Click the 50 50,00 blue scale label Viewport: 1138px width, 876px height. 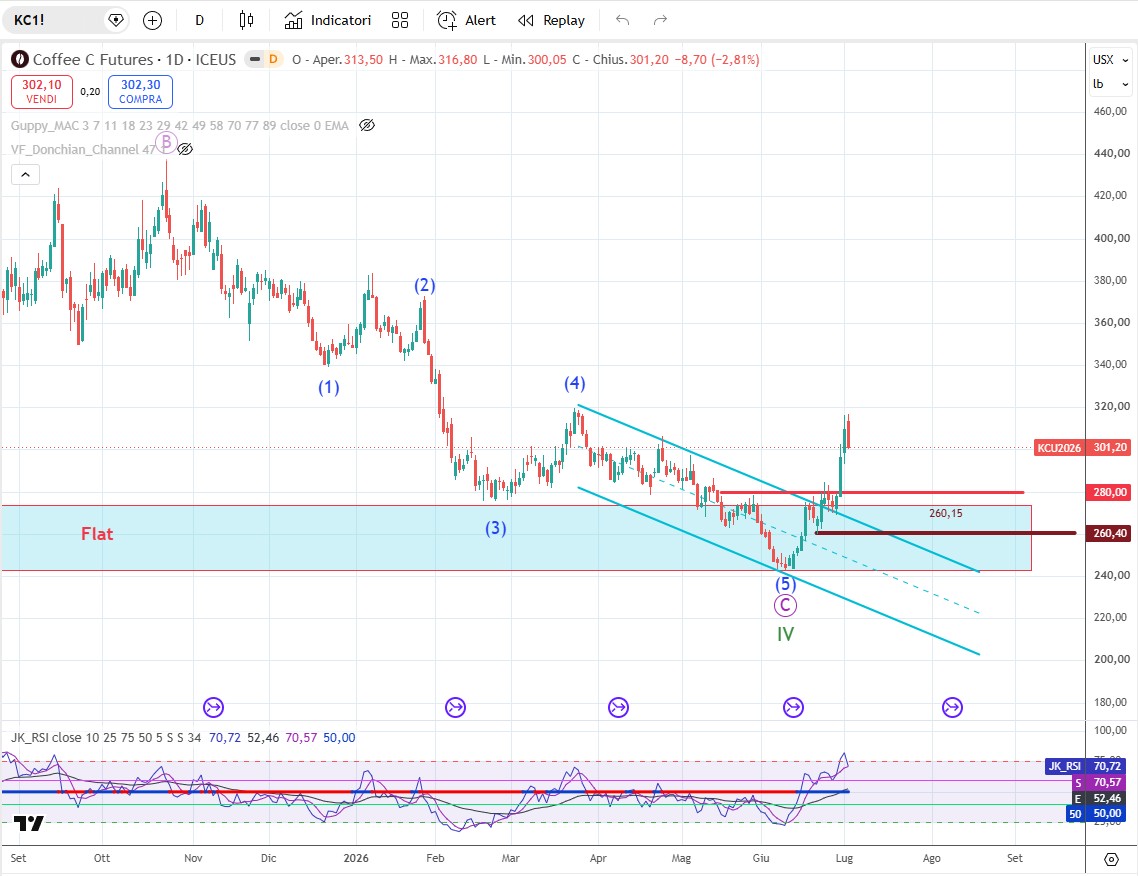click(x=1096, y=814)
